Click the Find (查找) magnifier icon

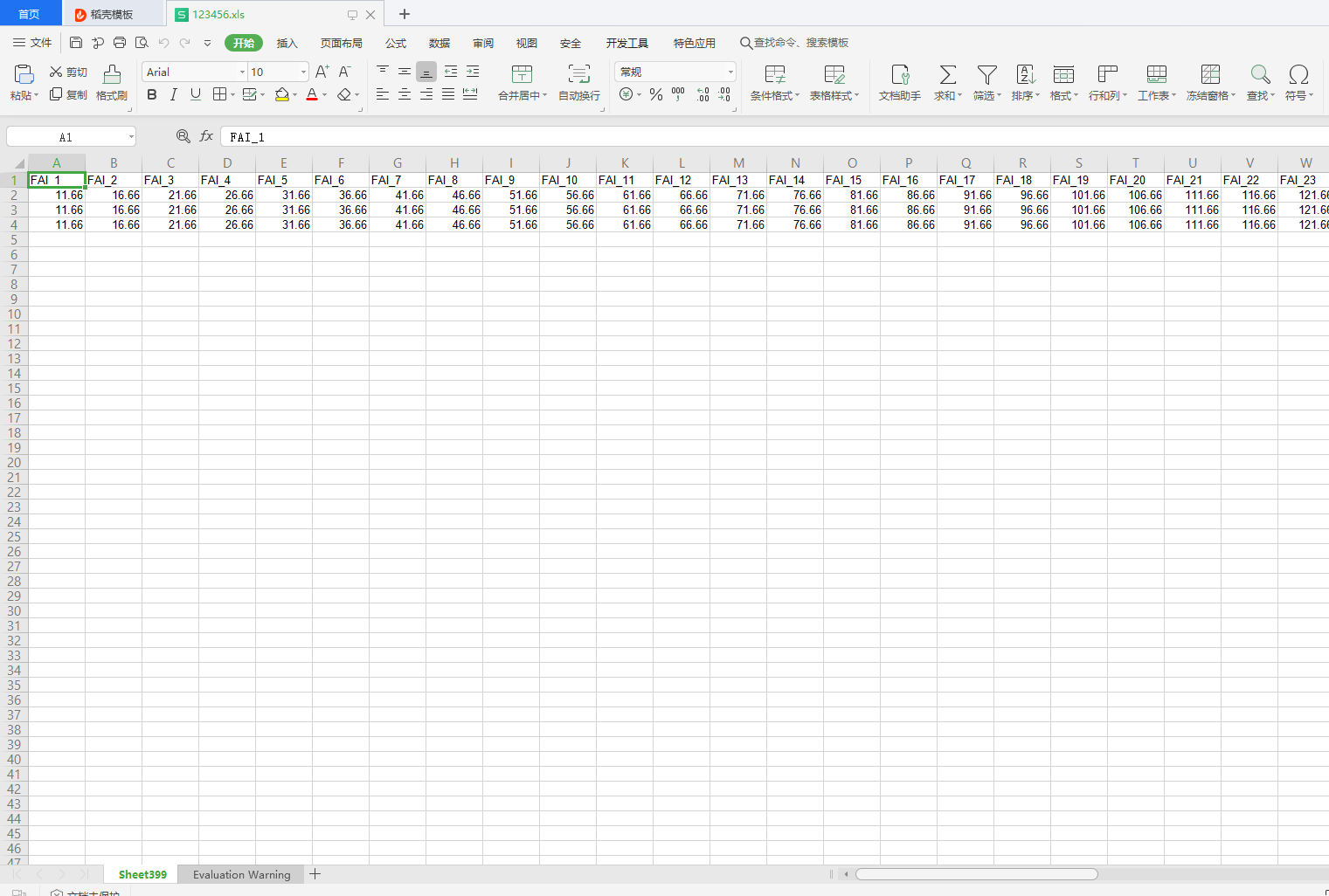click(x=1260, y=74)
